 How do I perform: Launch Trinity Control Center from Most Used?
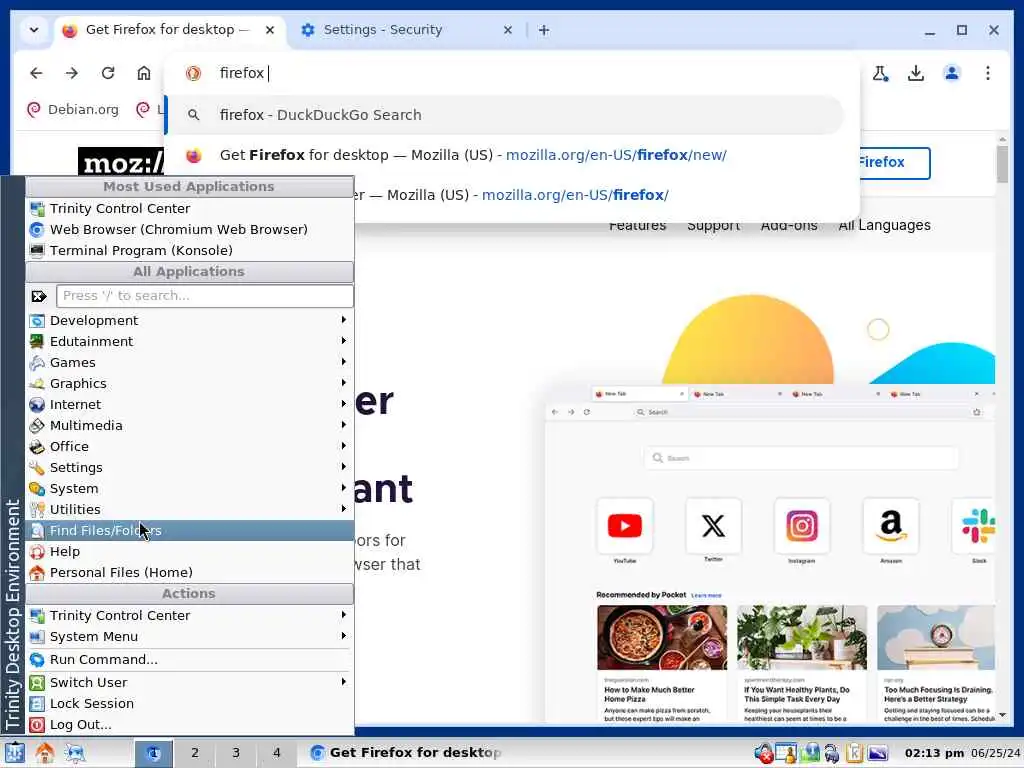pos(190,208)
